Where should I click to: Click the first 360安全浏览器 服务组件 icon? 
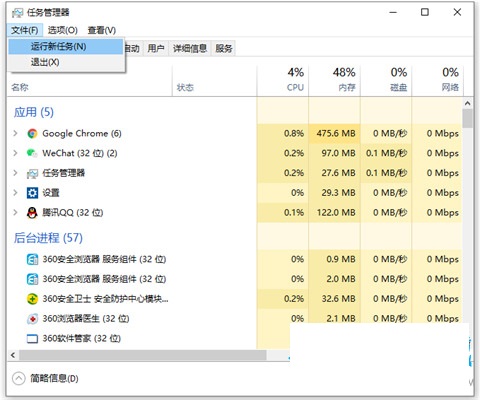click(32, 259)
